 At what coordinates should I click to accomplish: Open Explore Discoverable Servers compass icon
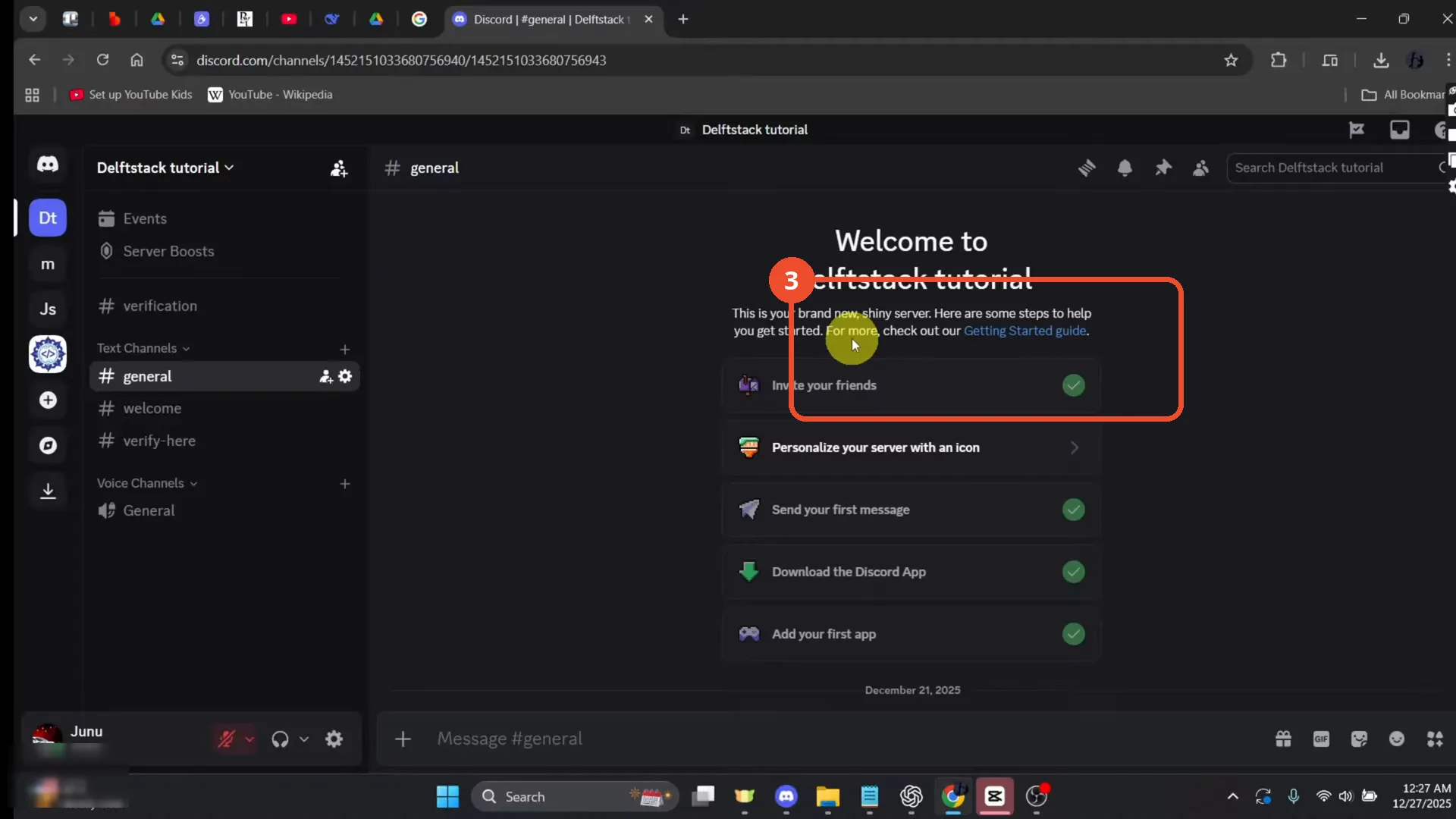click(x=48, y=445)
